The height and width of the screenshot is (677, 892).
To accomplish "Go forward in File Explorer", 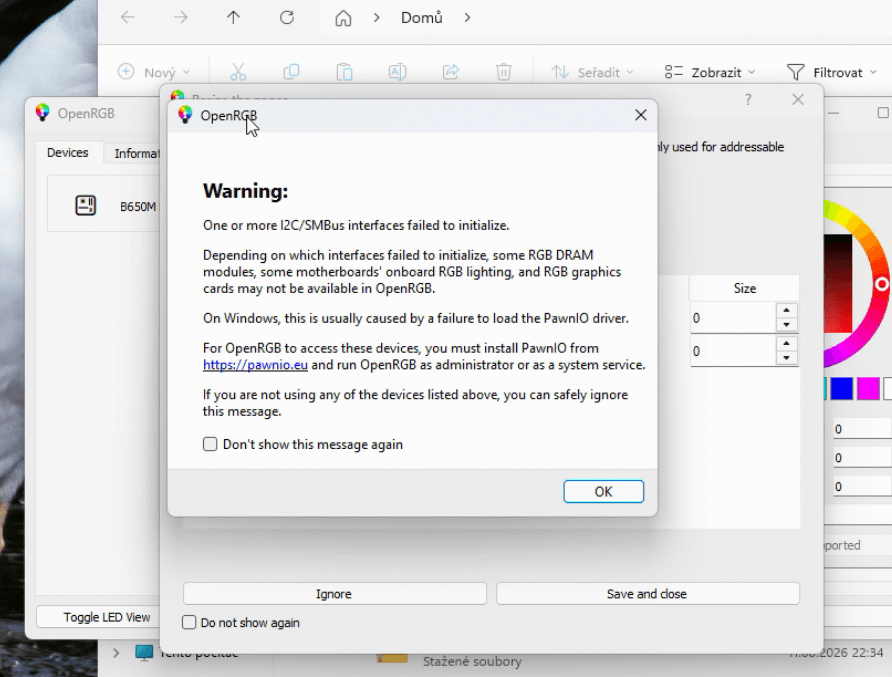I will tap(180, 18).
